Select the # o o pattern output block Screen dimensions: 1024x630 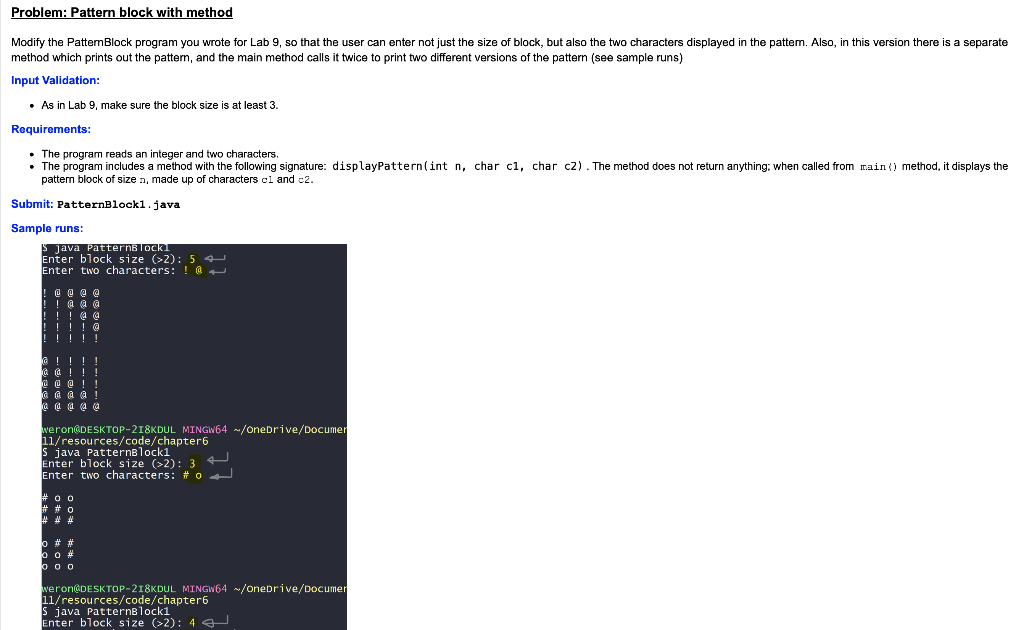tap(55, 508)
